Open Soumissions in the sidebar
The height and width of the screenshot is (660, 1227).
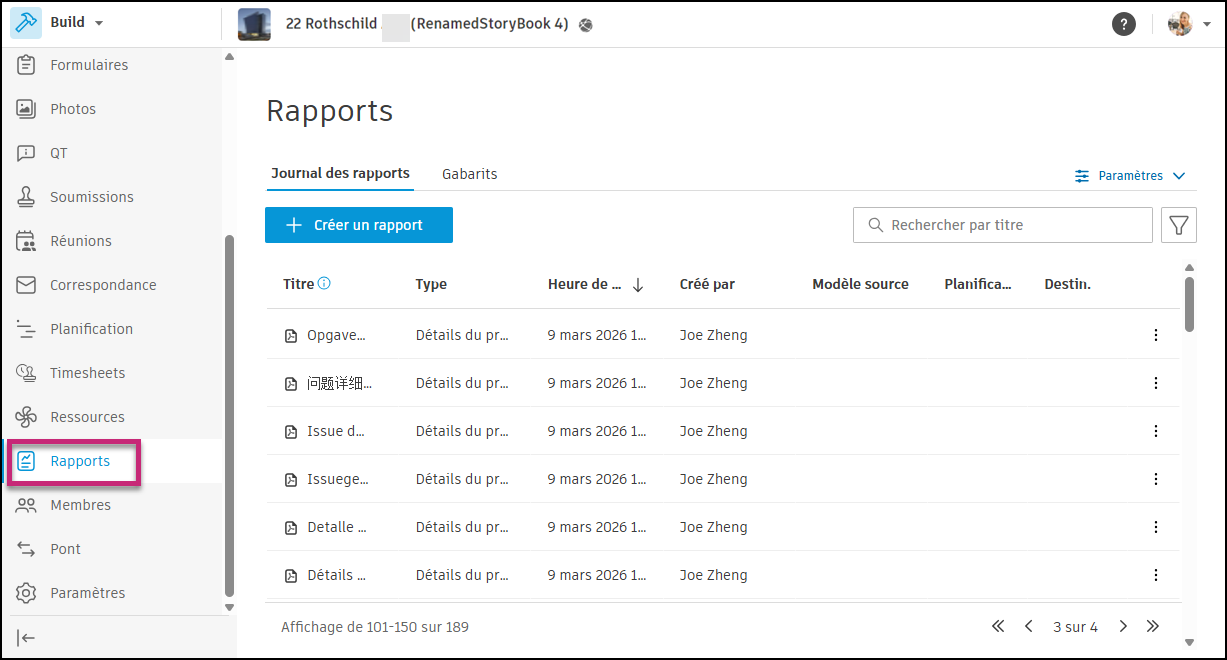[92, 197]
